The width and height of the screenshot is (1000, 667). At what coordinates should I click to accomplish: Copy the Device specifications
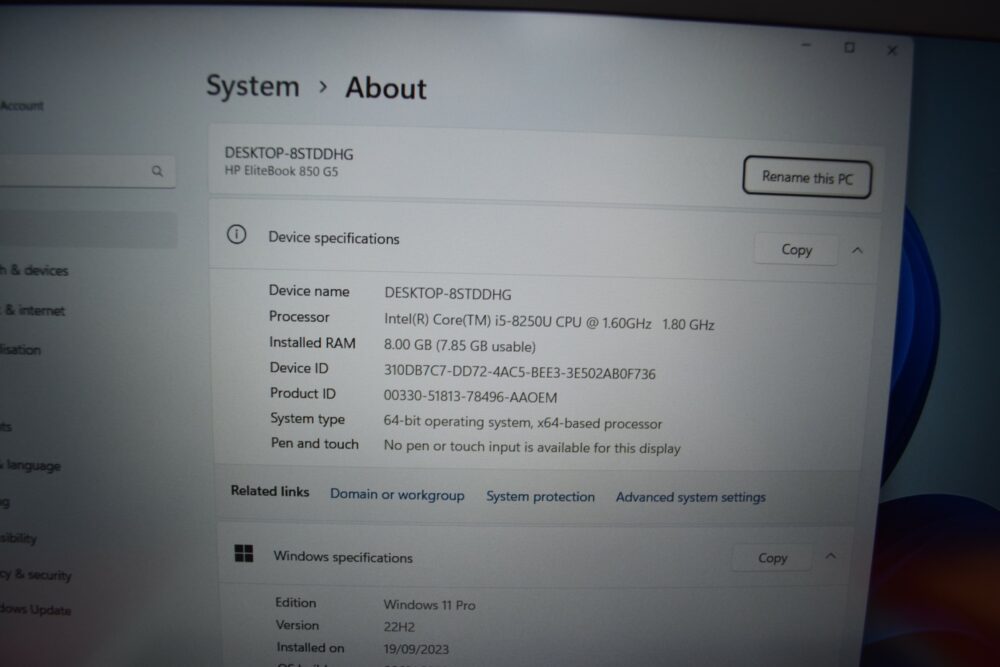tap(796, 249)
